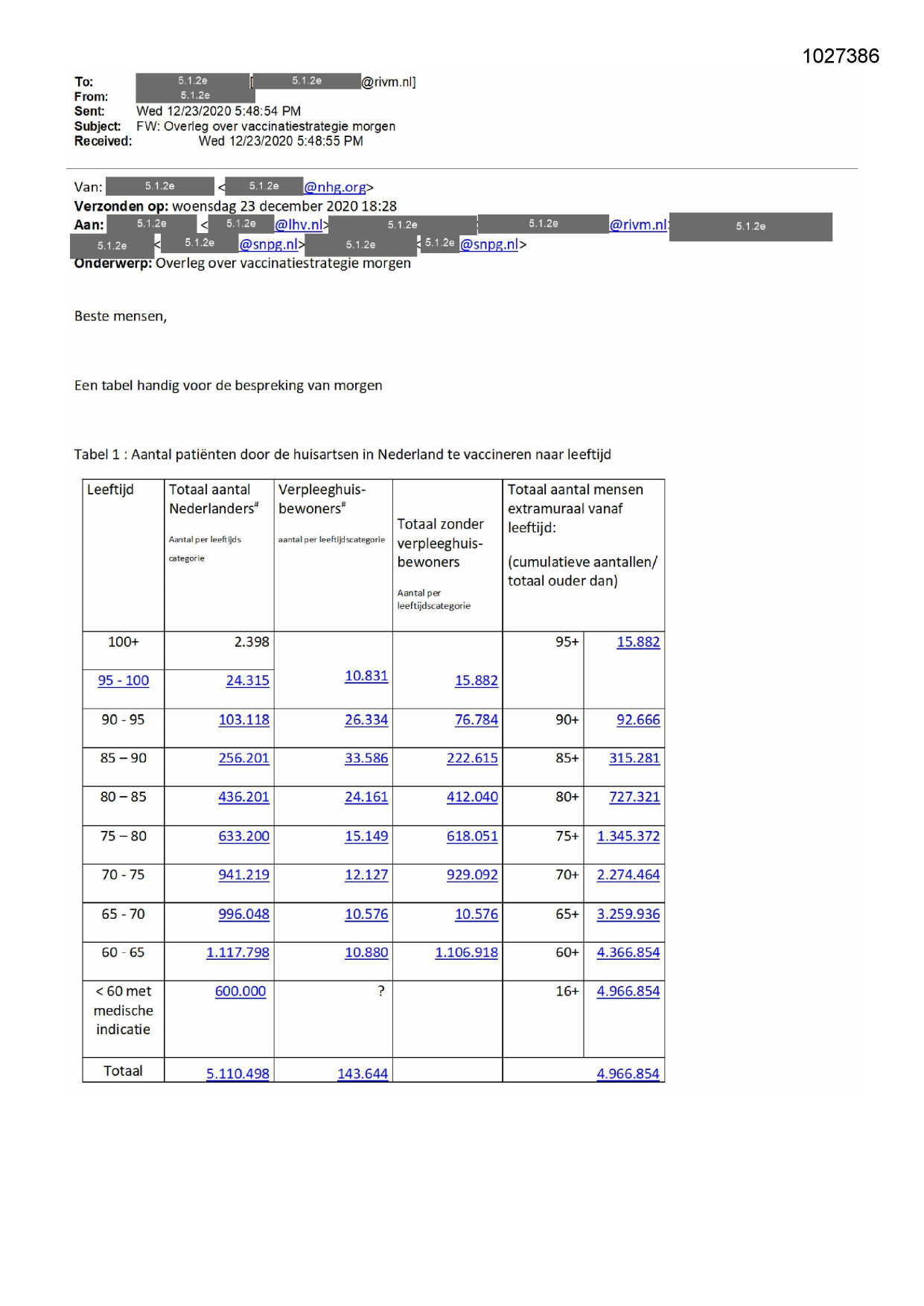Click the @nhg.org email link
This screenshot has width=924, height=1306.
click(x=335, y=187)
